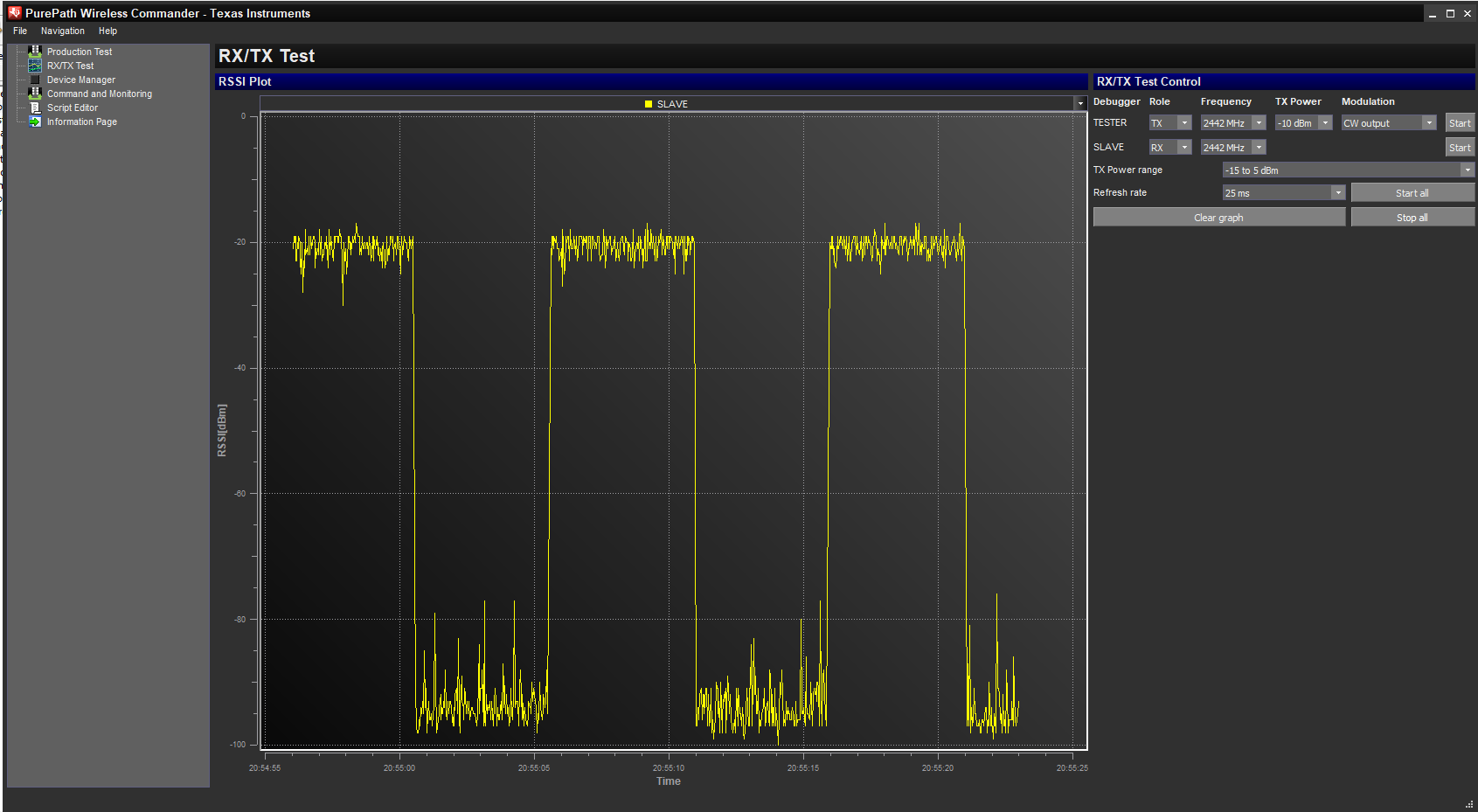Click the Modulation column header
Image resolution: width=1478 pixels, height=812 pixels.
1369,101
